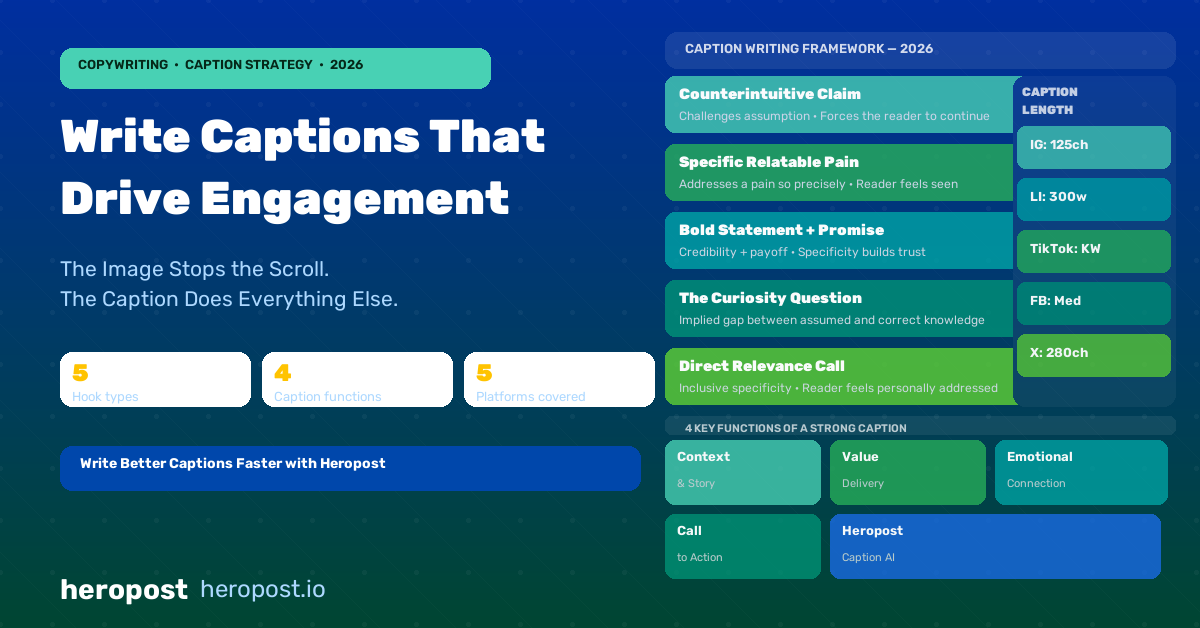Pick the Direct Relevance Call card
The height and width of the screenshot is (628, 1200).
click(x=838, y=377)
